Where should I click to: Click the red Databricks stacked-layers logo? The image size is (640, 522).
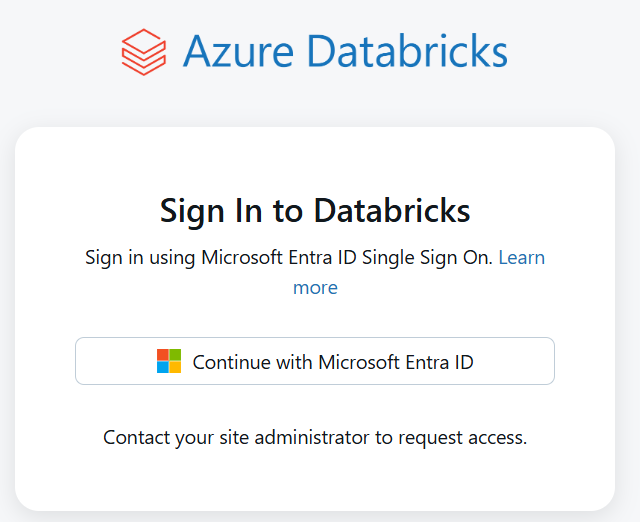tap(144, 52)
